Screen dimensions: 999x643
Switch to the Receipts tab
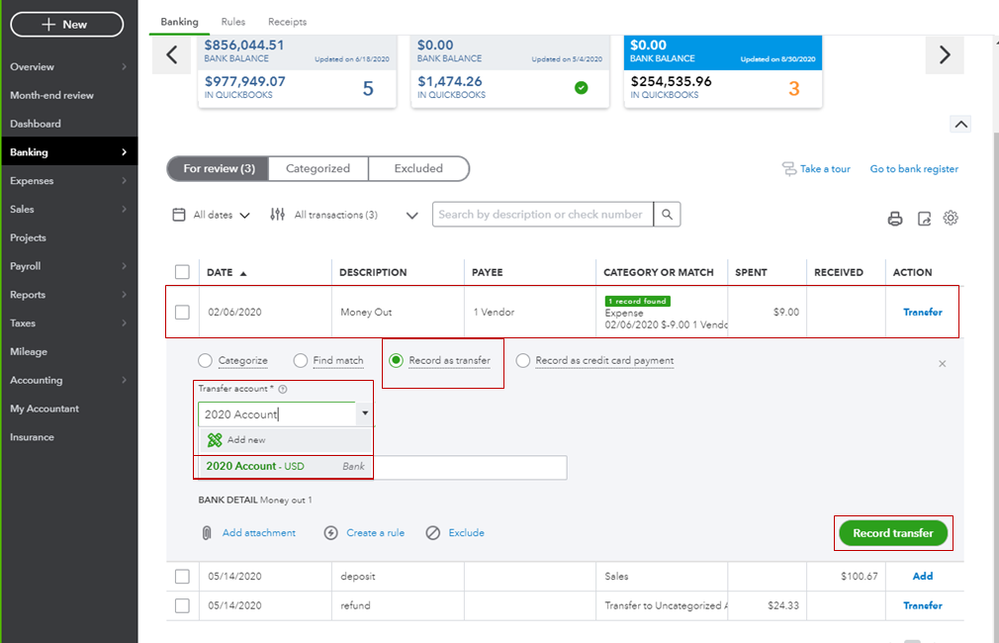(x=287, y=22)
